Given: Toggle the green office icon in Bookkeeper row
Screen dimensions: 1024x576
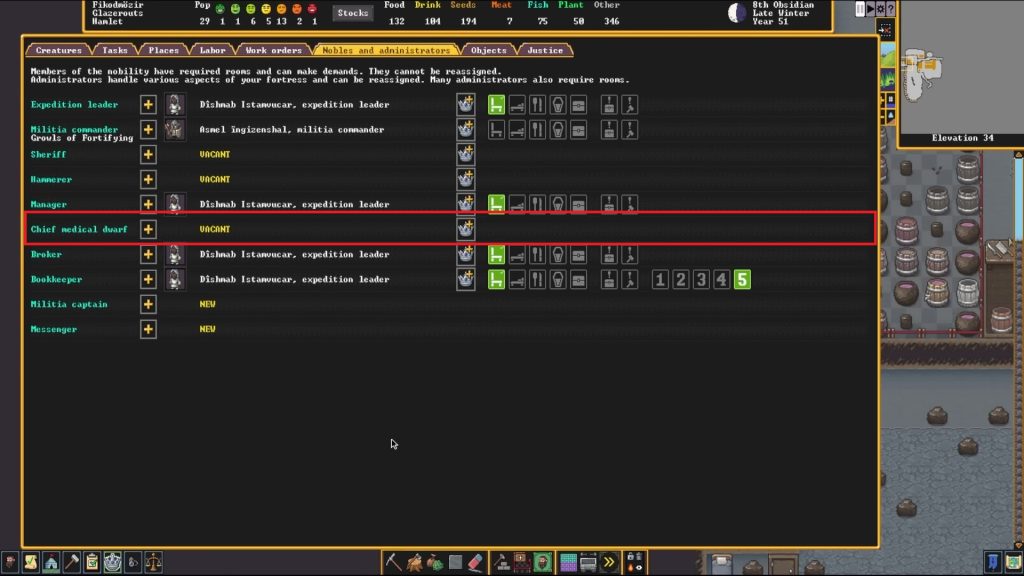Looking at the screenshot, I should pos(496,280).
